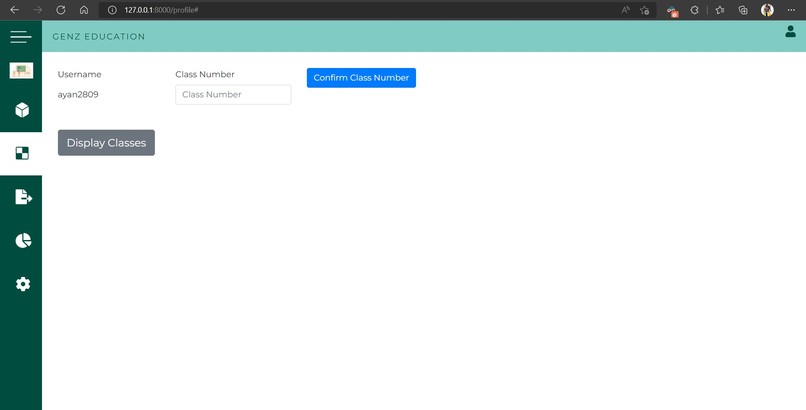Click the file export icon in sidebar
806x410 pixels.
[23, 197]
